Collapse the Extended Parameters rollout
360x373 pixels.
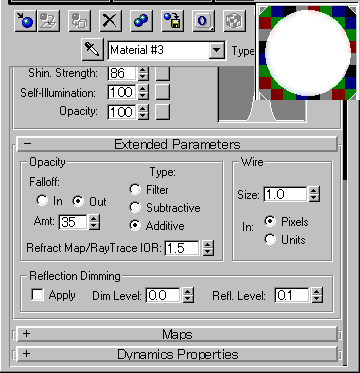(177, 144)
